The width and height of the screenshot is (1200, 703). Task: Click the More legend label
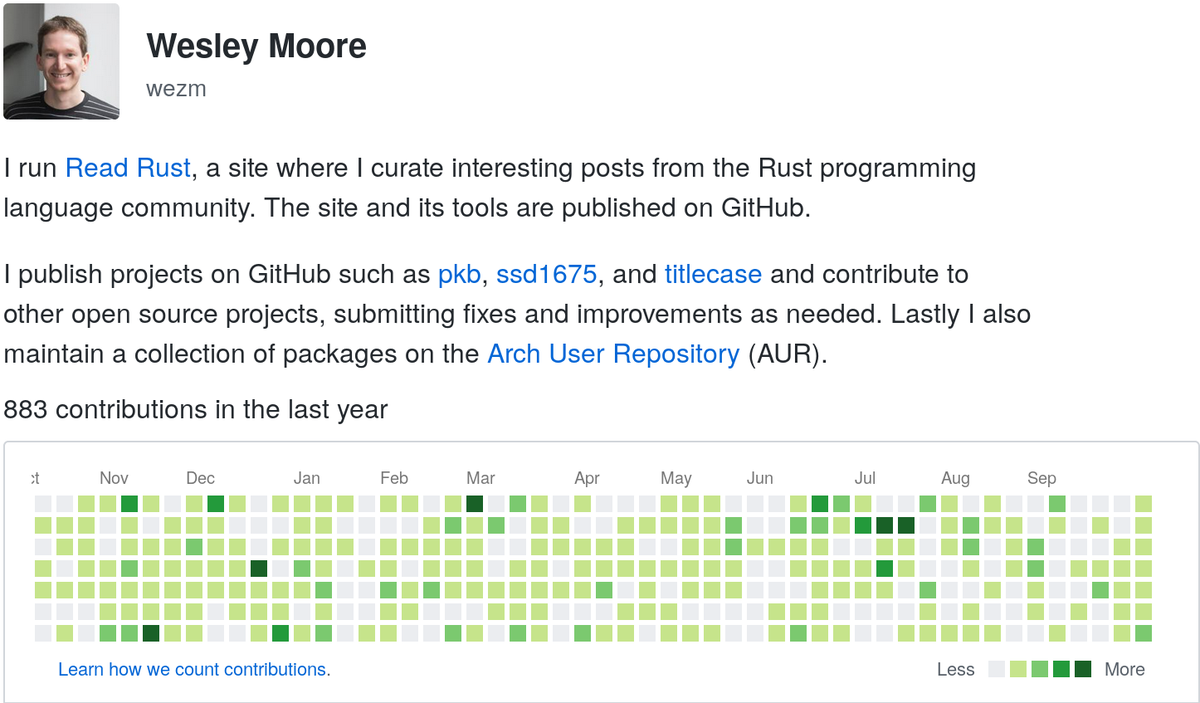point(1124,670)
